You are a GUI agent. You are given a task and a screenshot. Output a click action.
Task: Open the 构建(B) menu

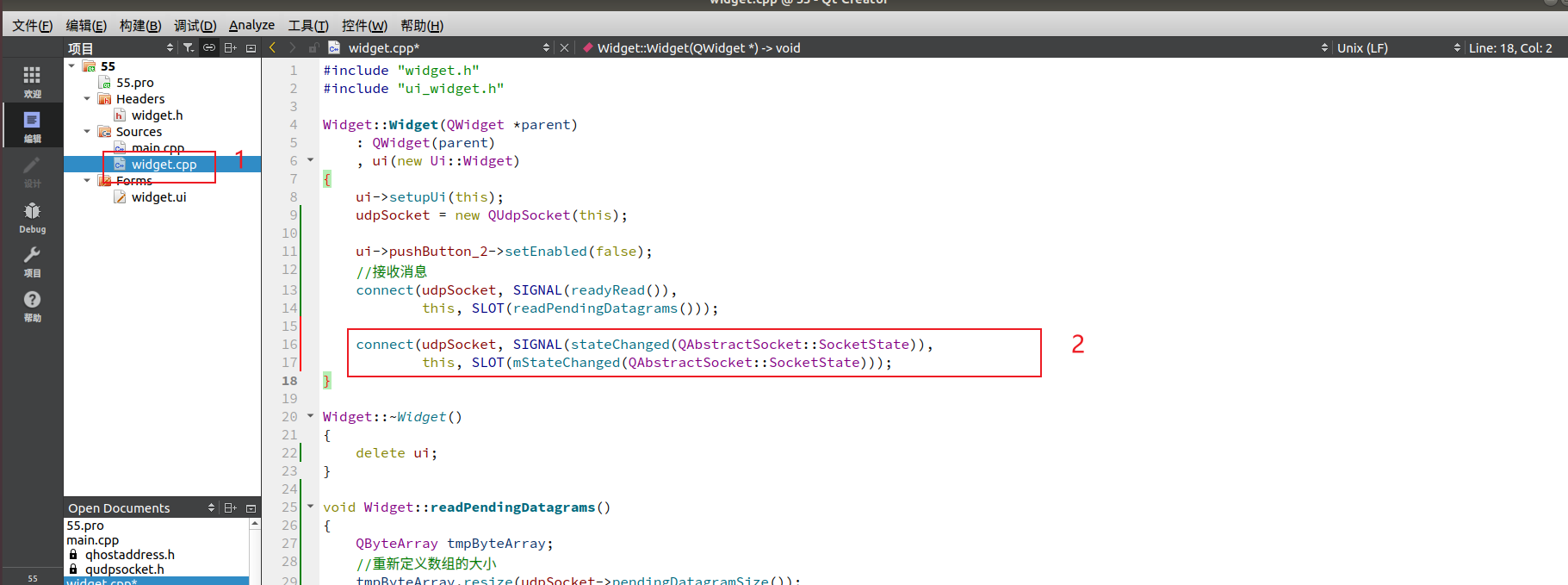coord(140,26)
